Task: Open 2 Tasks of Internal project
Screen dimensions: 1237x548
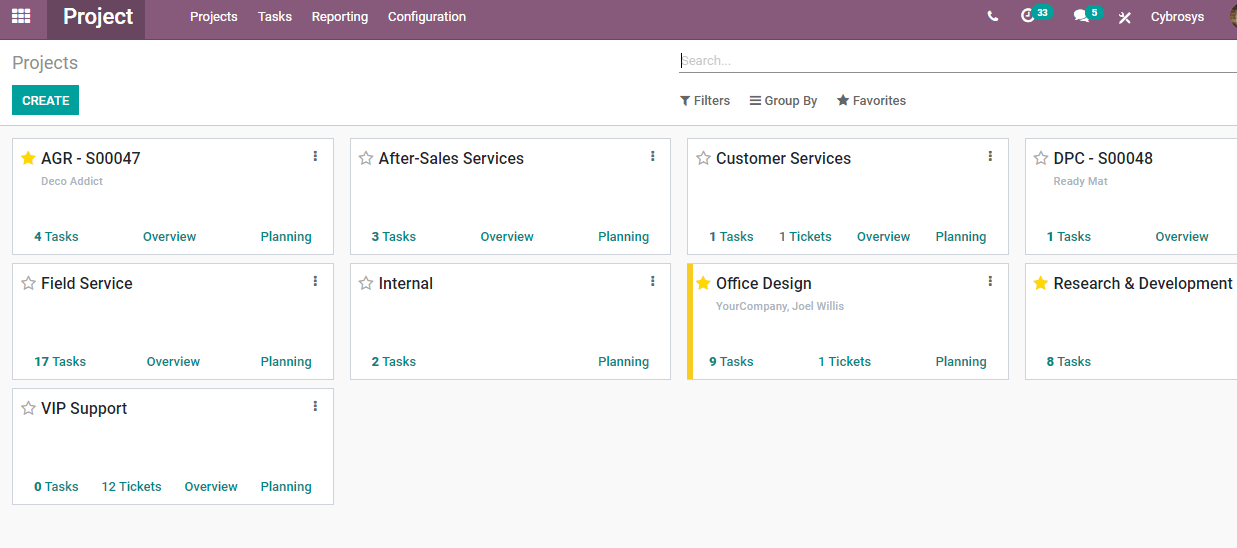Action: [394, 362]
